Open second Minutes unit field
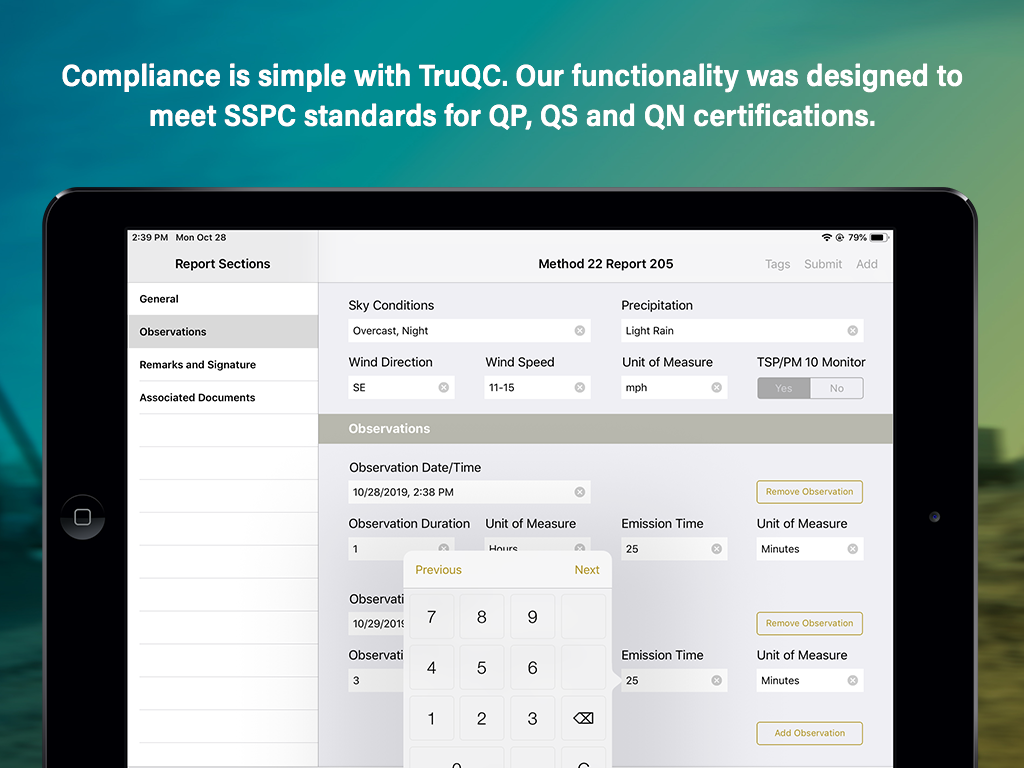This screenshot has width=1024, height=768. tap(810, 680)
